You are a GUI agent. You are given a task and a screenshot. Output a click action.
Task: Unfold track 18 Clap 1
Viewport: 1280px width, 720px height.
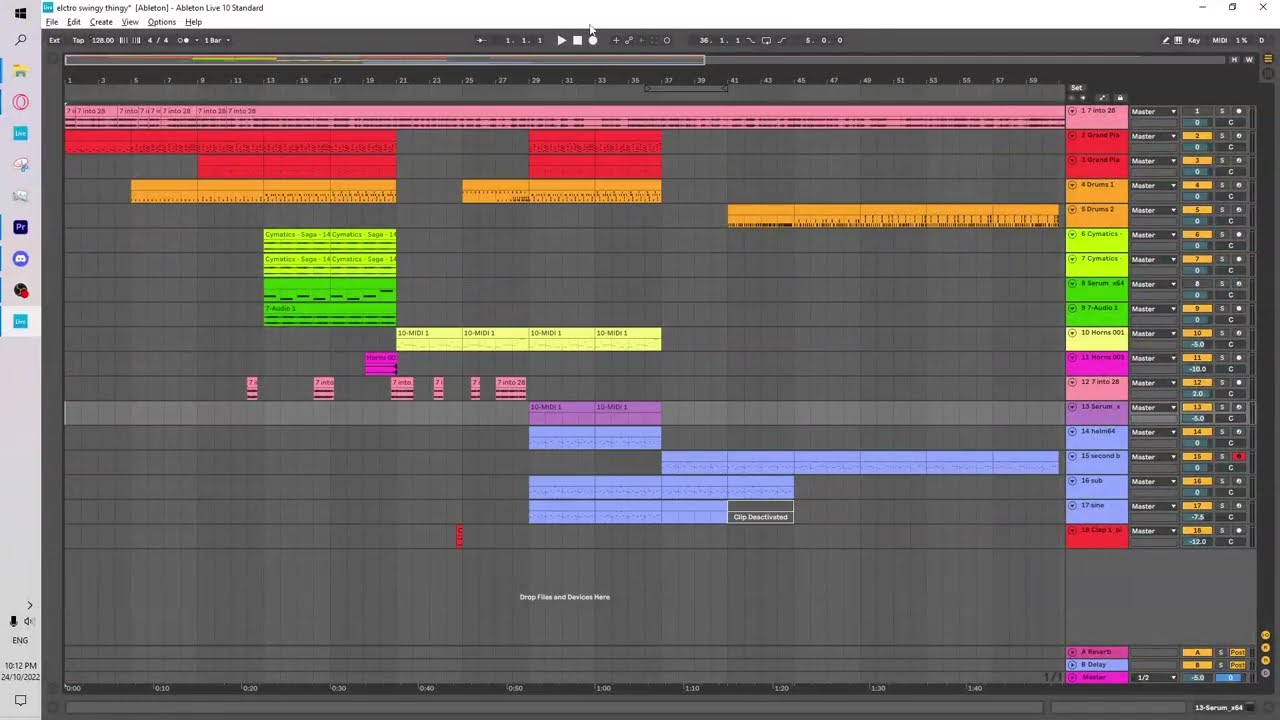click(x=1073, y=530)
